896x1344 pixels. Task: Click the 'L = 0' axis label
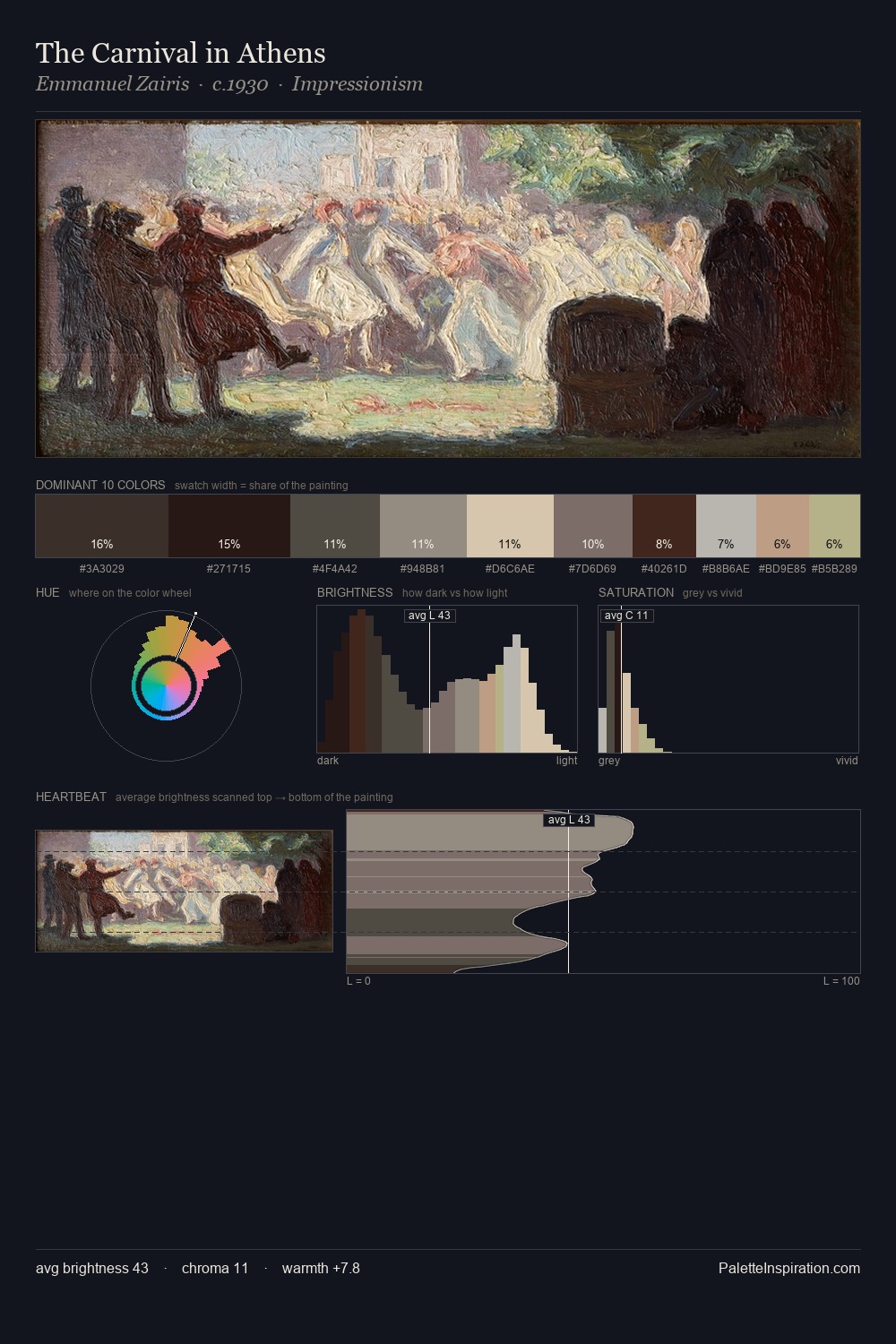pyautogui.click(x=358, y=981)
